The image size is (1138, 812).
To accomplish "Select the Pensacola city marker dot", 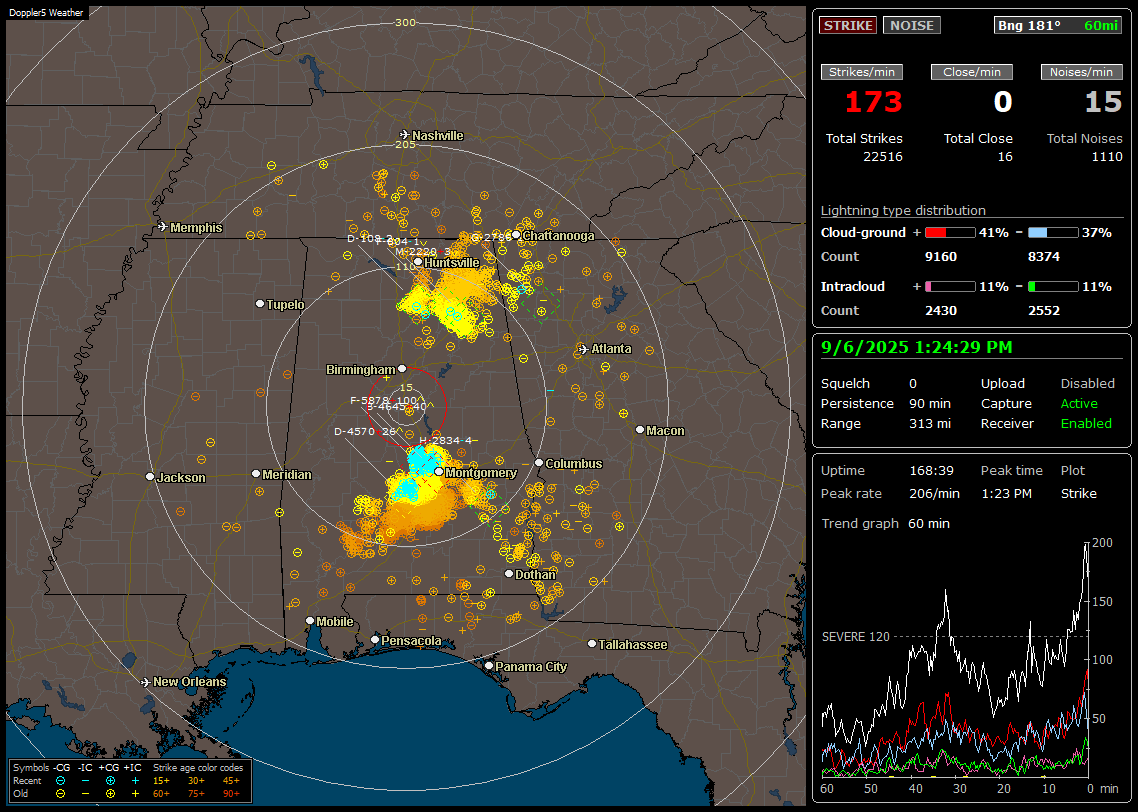I will click(x=374, y=639).
